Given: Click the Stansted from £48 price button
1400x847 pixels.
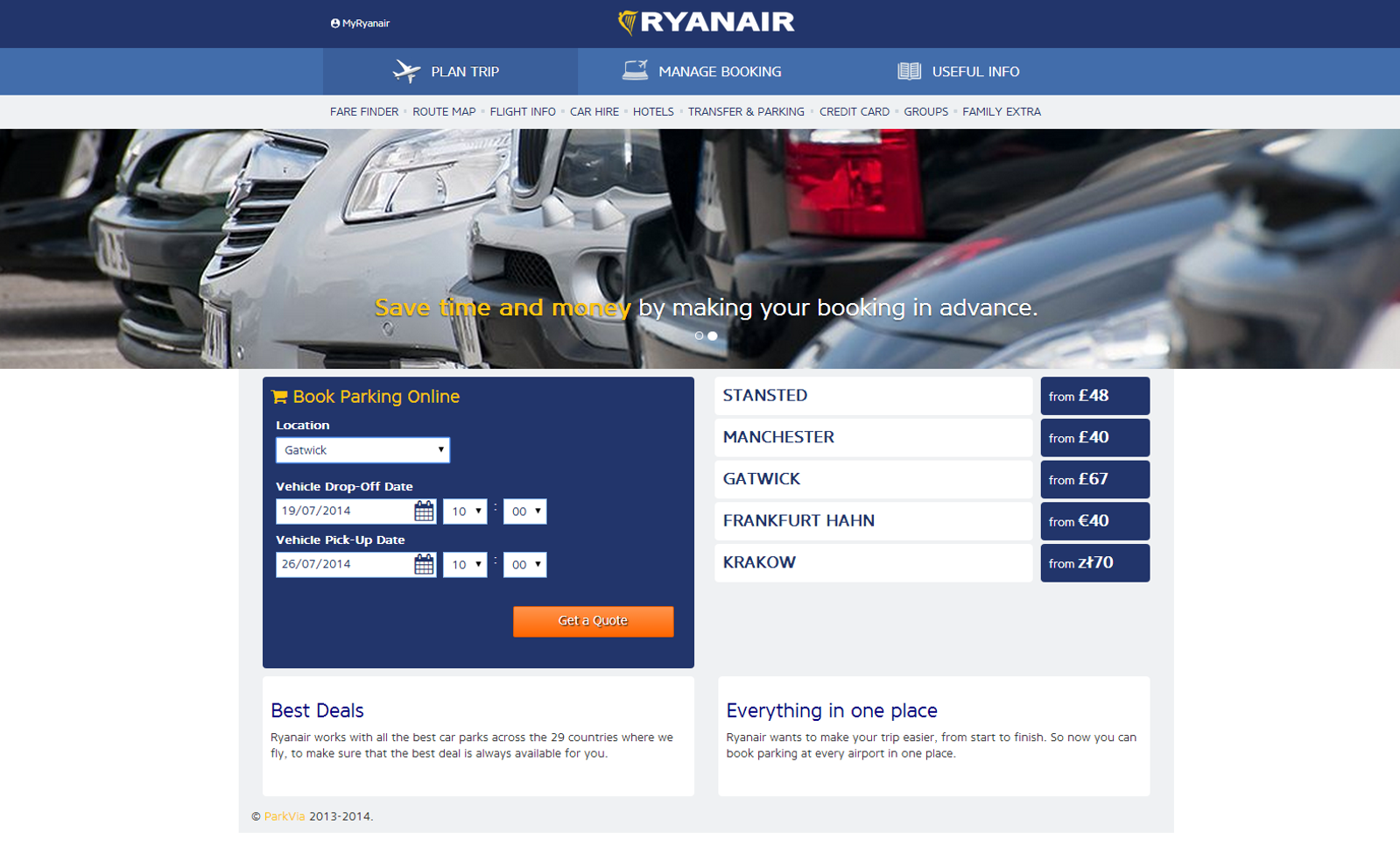Looking at the screenshot, I should [1094, 396].
